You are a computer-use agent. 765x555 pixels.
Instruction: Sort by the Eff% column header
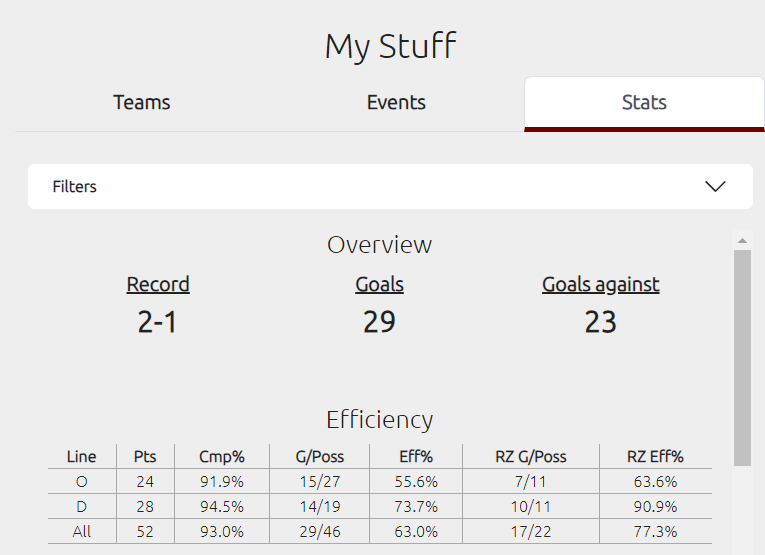pyautogui.click(x=416, y=456)
